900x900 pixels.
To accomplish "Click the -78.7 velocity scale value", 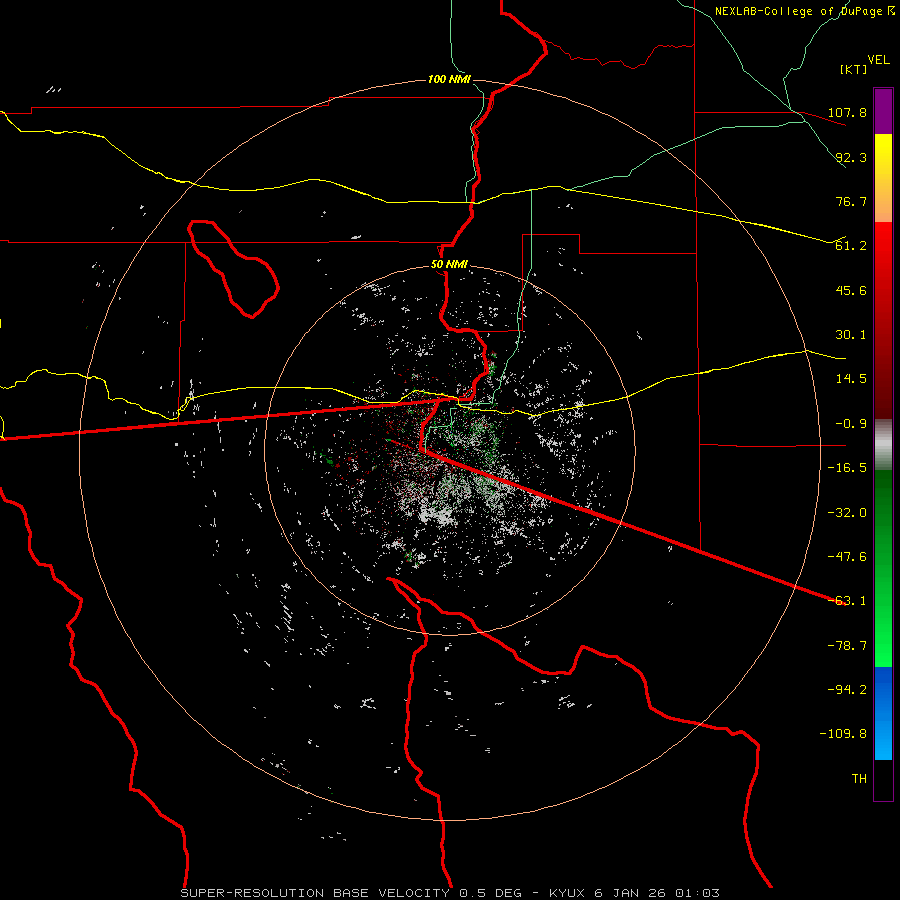I will [x=847, y=646].
